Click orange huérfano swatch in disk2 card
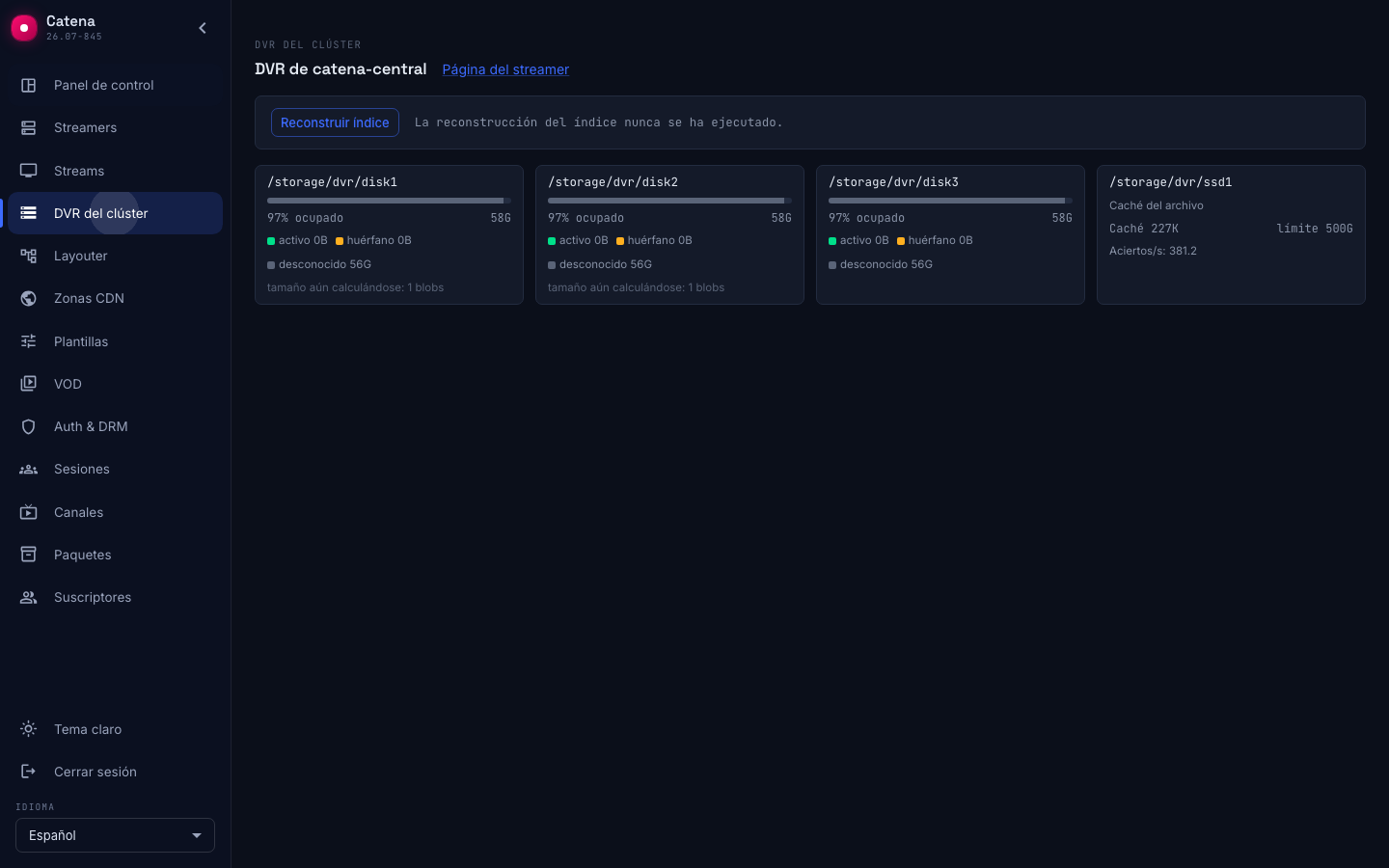Image resolution: width=1389 pixels, height=868 pixels. [x=620, y=241]
